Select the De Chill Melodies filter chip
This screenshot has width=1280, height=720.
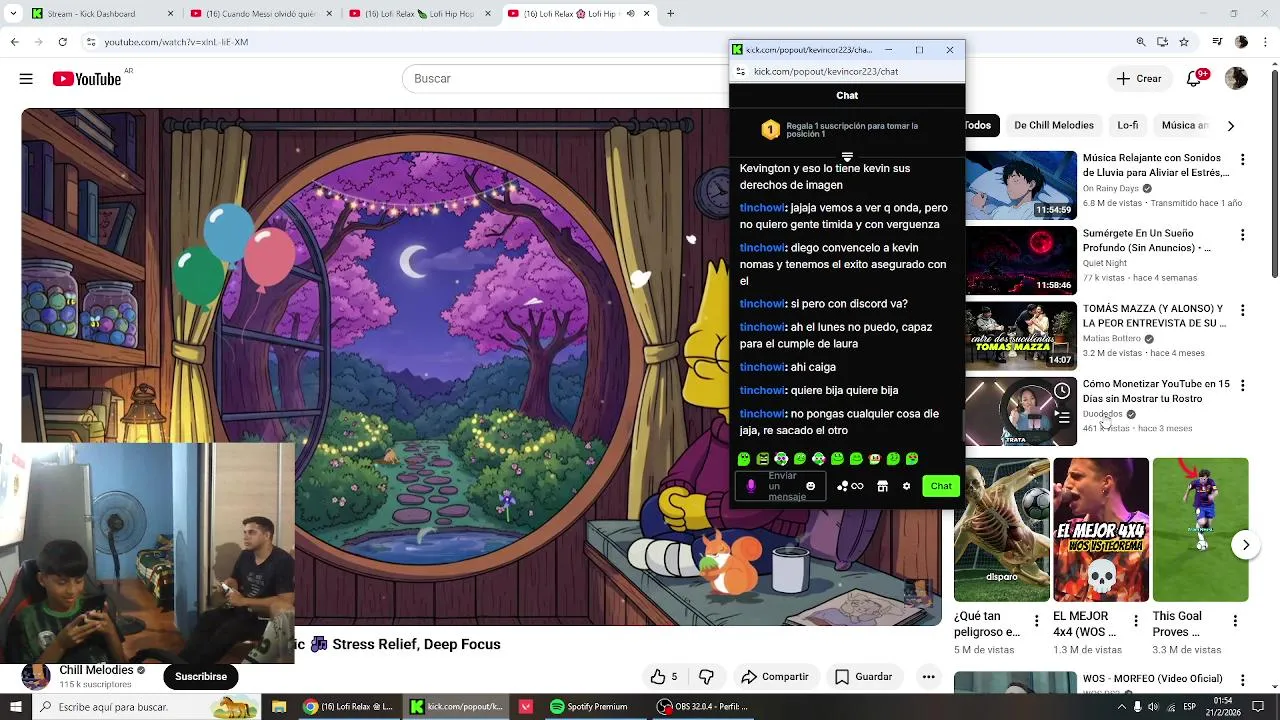click(x=1053, y=125)
